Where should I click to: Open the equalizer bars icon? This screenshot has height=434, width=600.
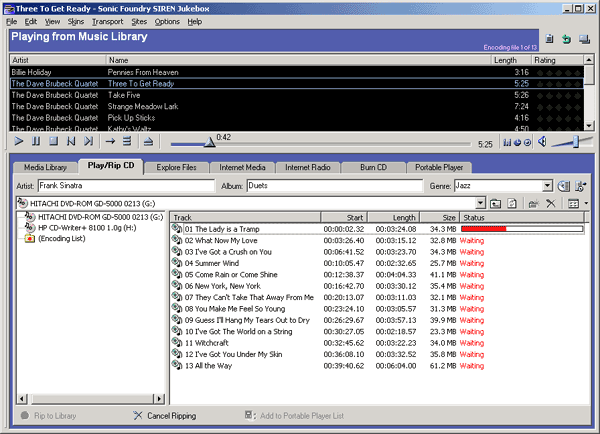pyautogui.click(x=507, y=143)
